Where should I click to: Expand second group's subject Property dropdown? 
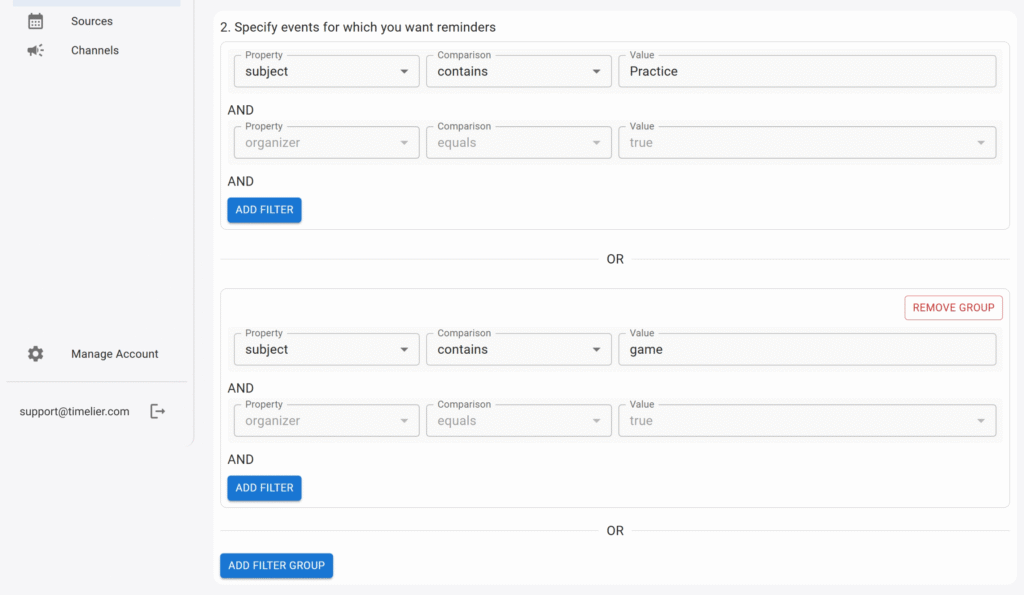(326, 349)
